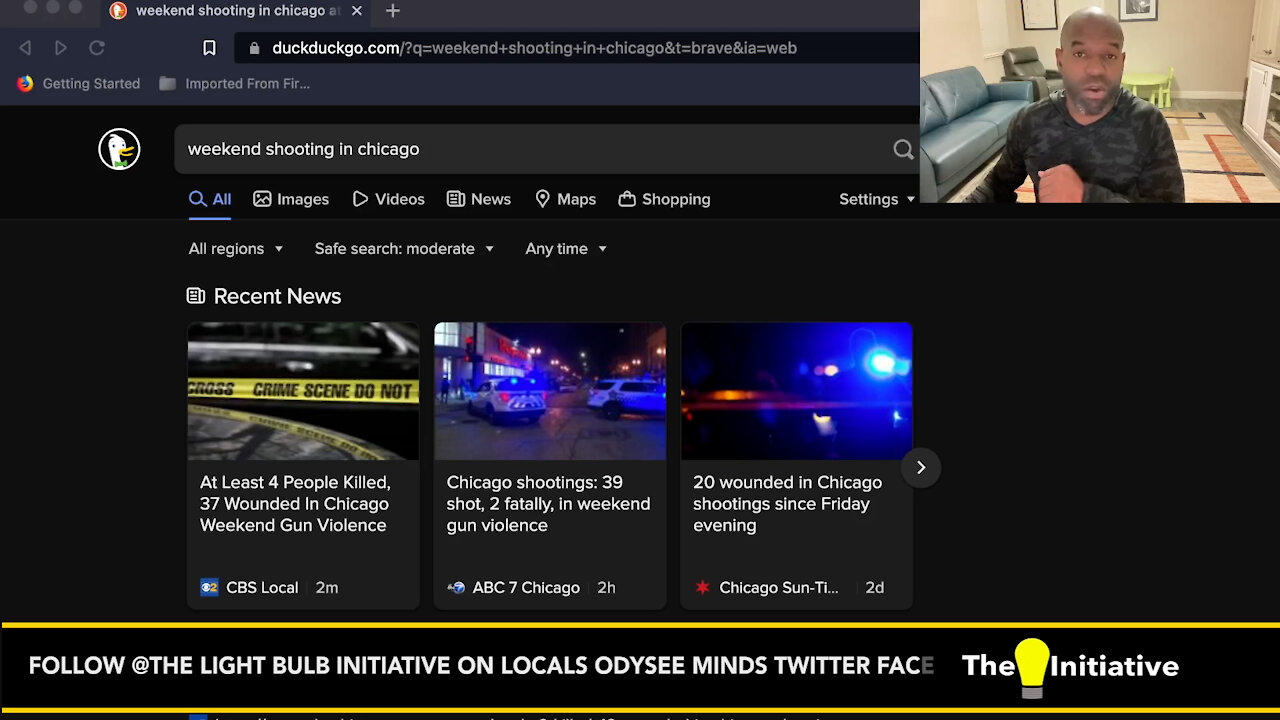
Task: Switch to the Images tab
Action: click(291, 199)
